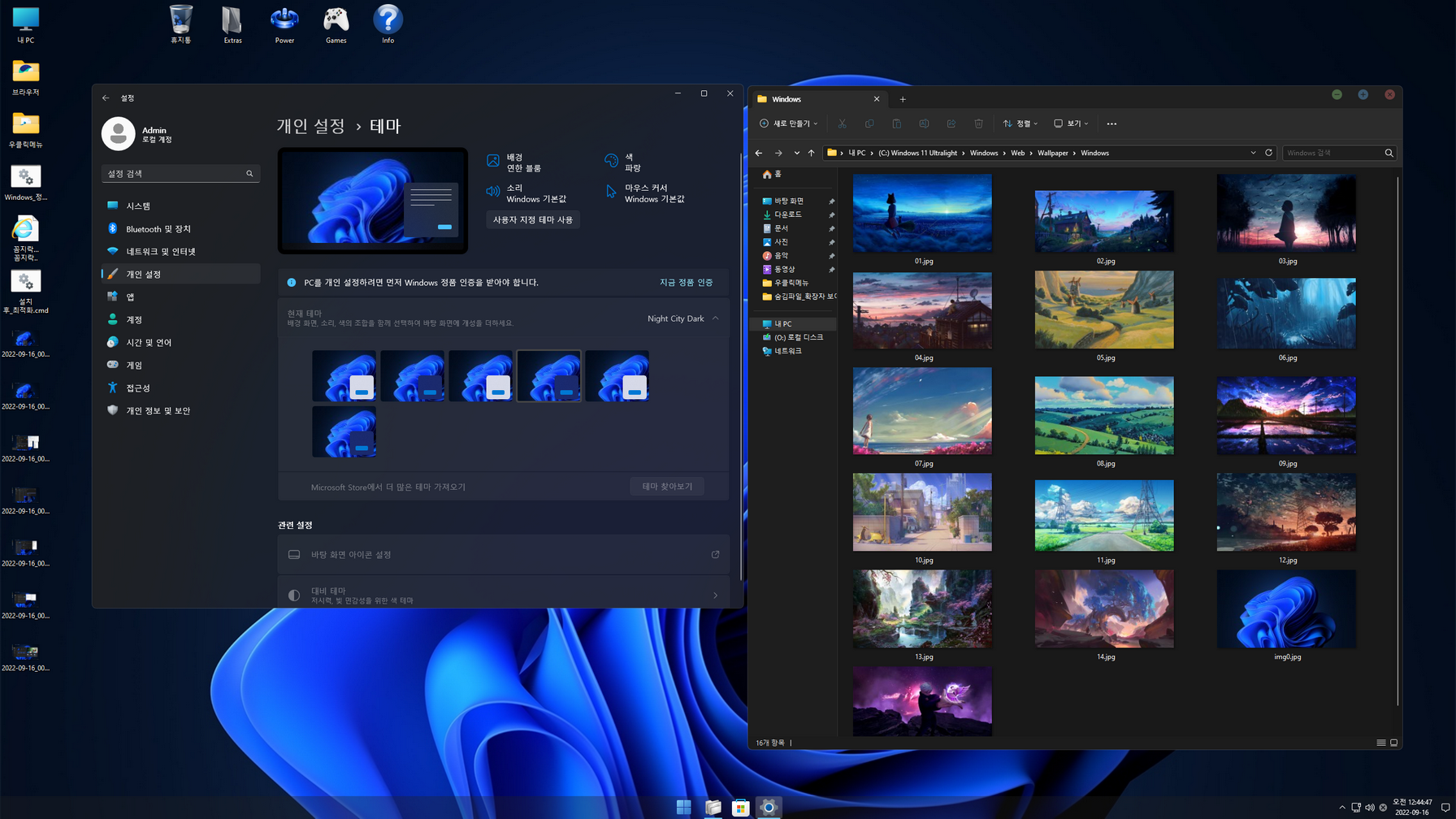Select the img0.jpg wallpaper thumbnail

pos(1286,609)
